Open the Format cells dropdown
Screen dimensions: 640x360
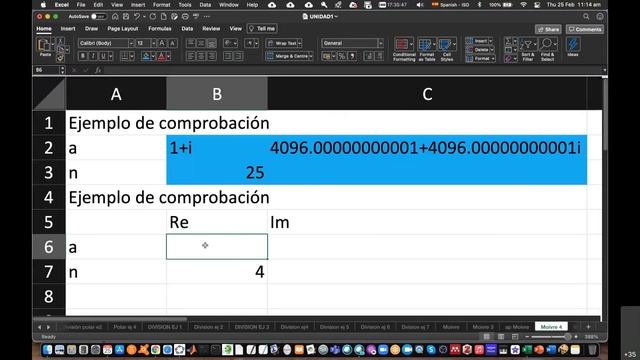tap(480, 59)
